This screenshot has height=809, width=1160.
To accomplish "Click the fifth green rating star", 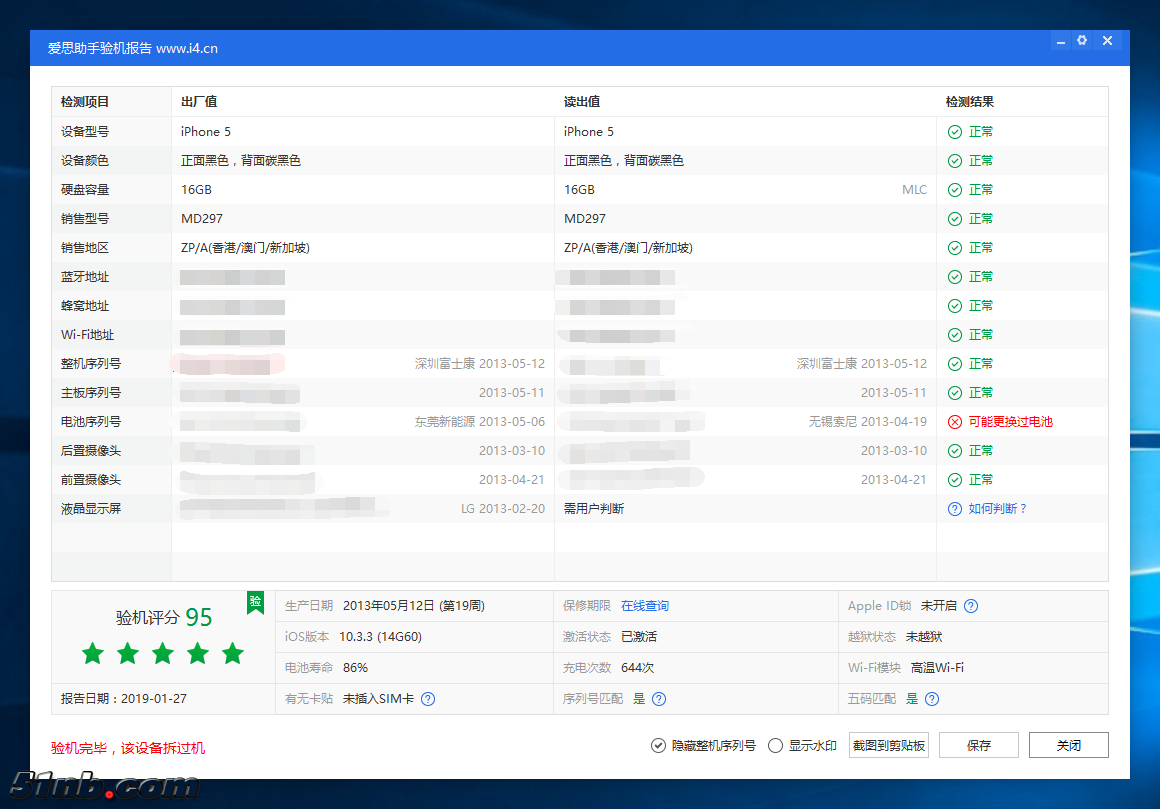I will pyautogui.click(x=233, y=654).
